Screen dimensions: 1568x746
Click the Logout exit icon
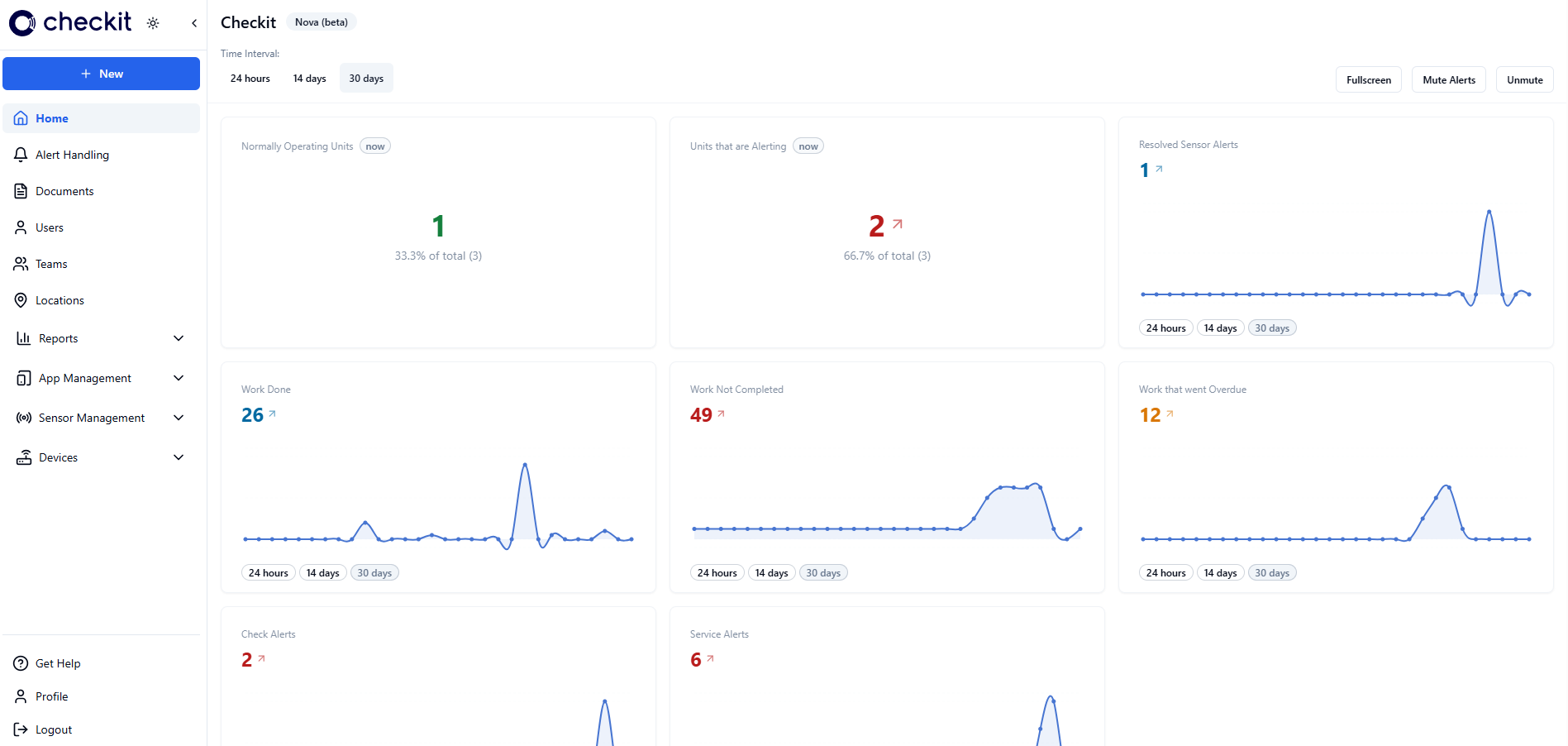pyautogui.click(x=21, y=729)
